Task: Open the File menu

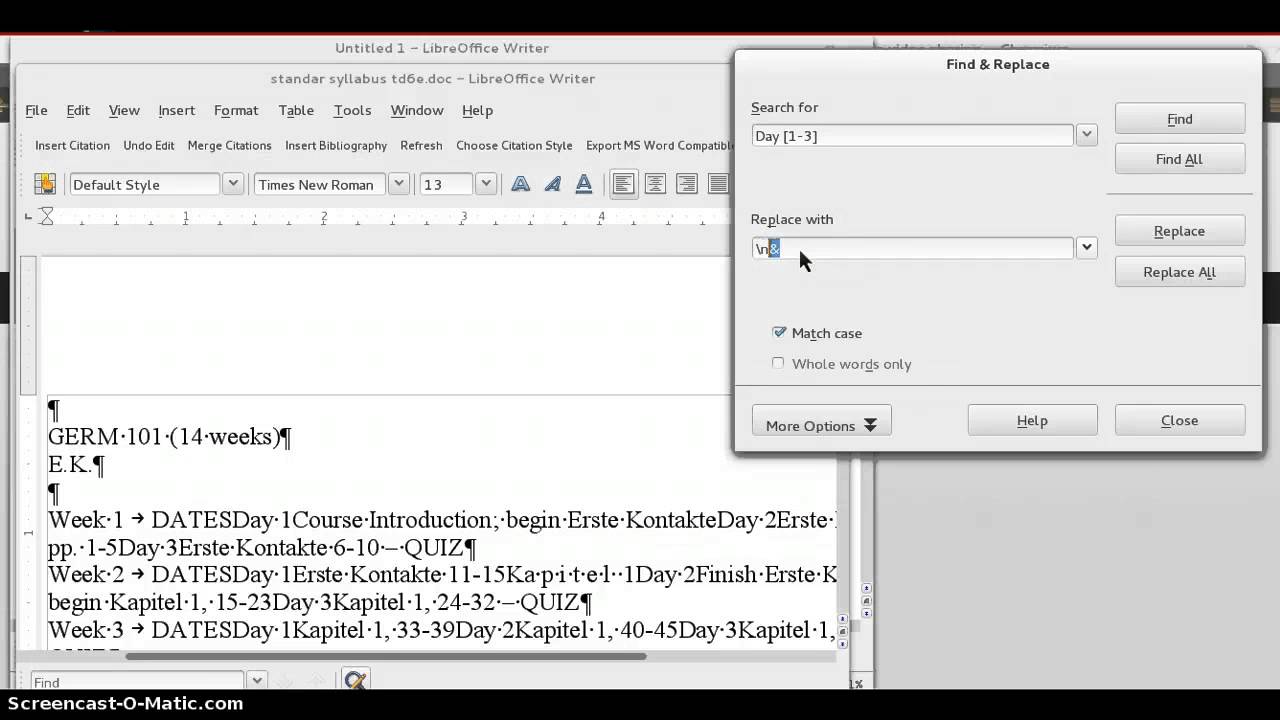Action: (x=36, y=110)
